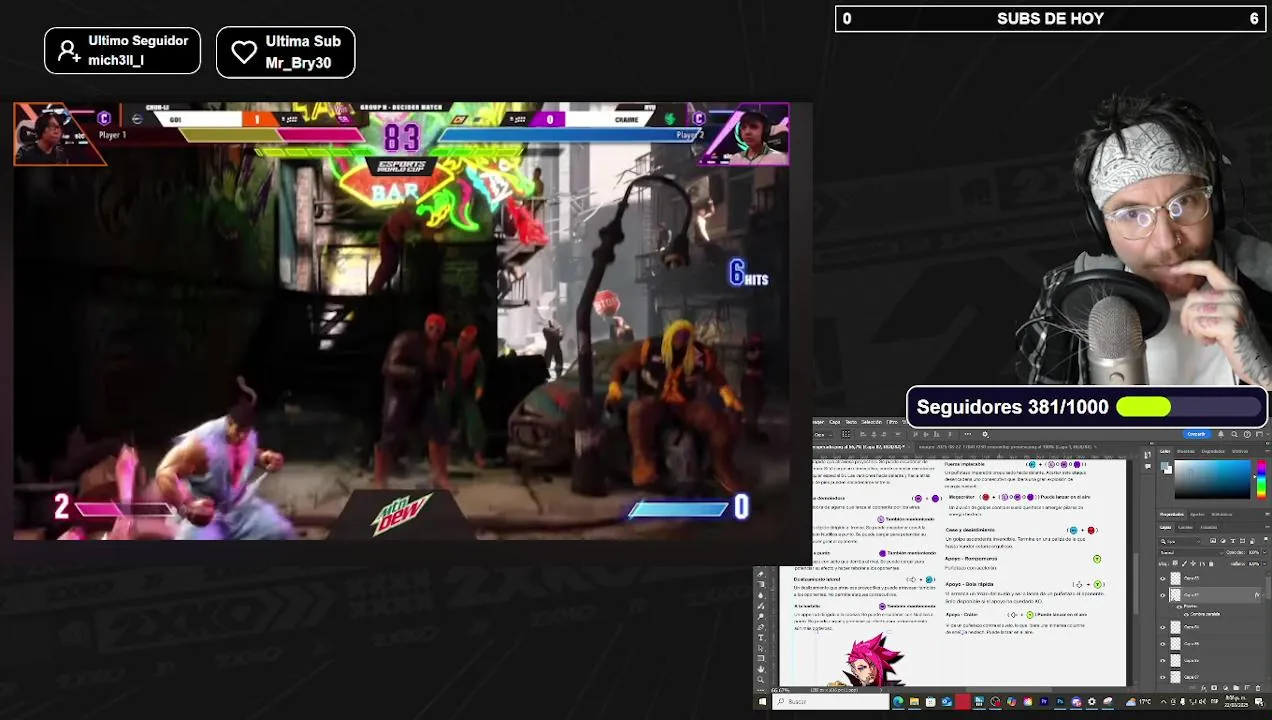
Task: Click the foreground color swatch
Action: pyautogui.click(x=1163, y=465)
